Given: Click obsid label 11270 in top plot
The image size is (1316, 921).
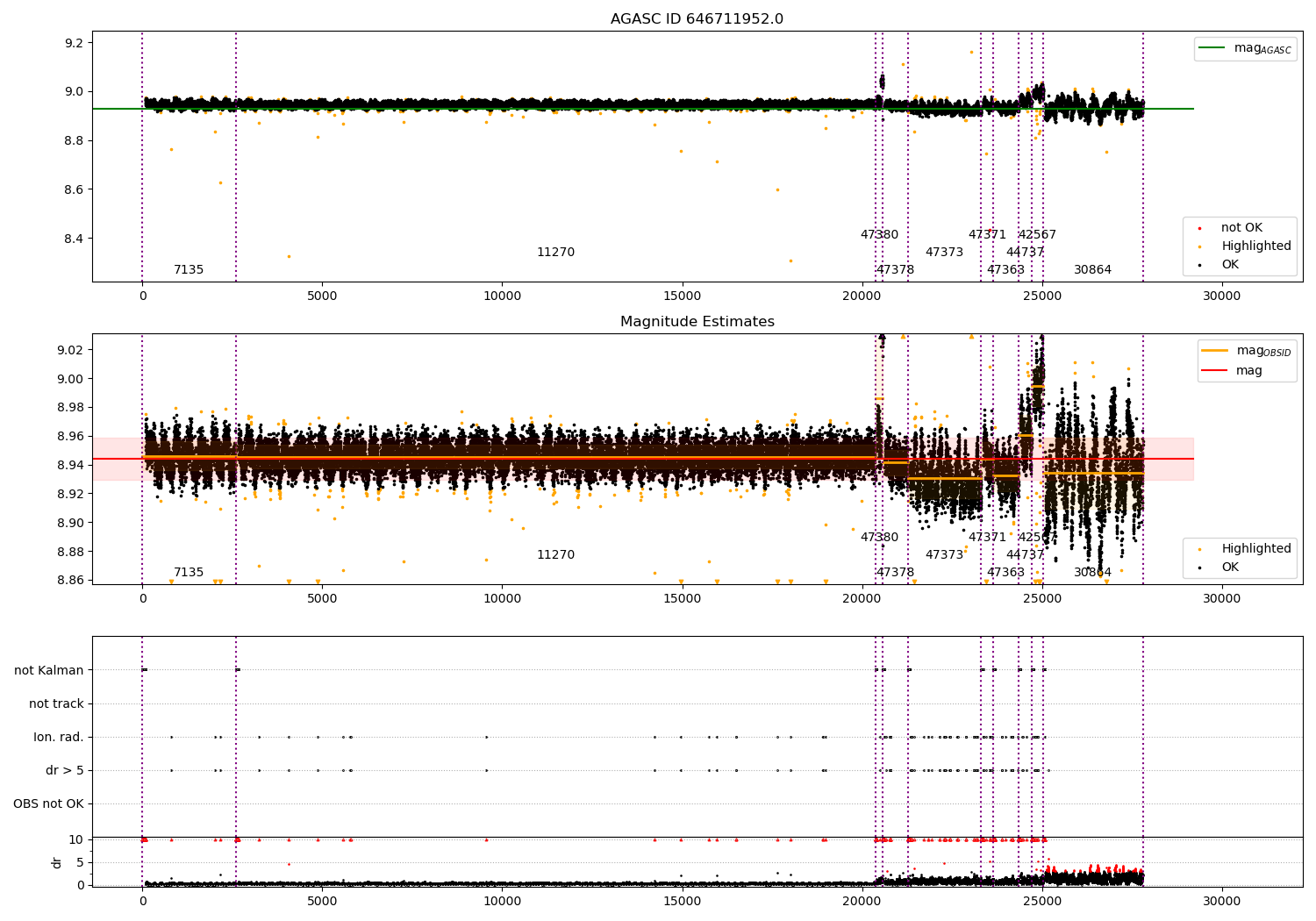Looking at the screenshot, I should pyautogui.click(x=556, y=253).
